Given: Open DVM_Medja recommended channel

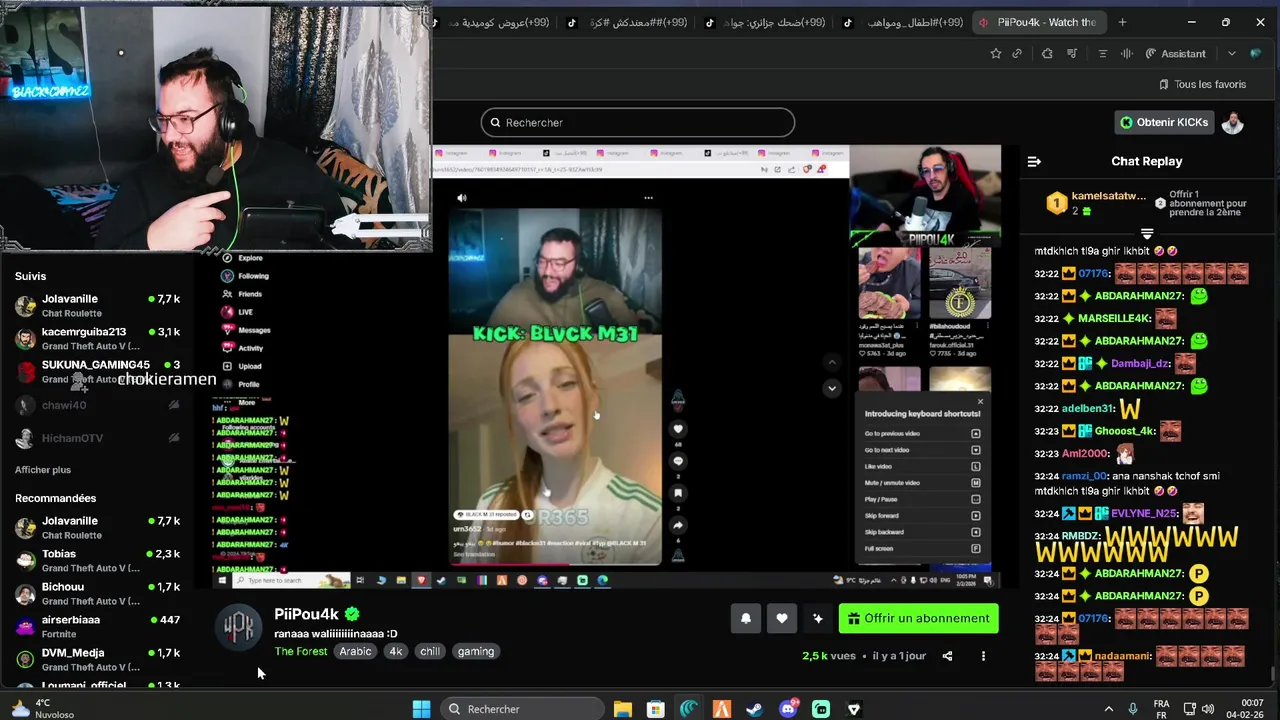Looking at the screenshot, I should pyautogui.click(x=96, y=659).
